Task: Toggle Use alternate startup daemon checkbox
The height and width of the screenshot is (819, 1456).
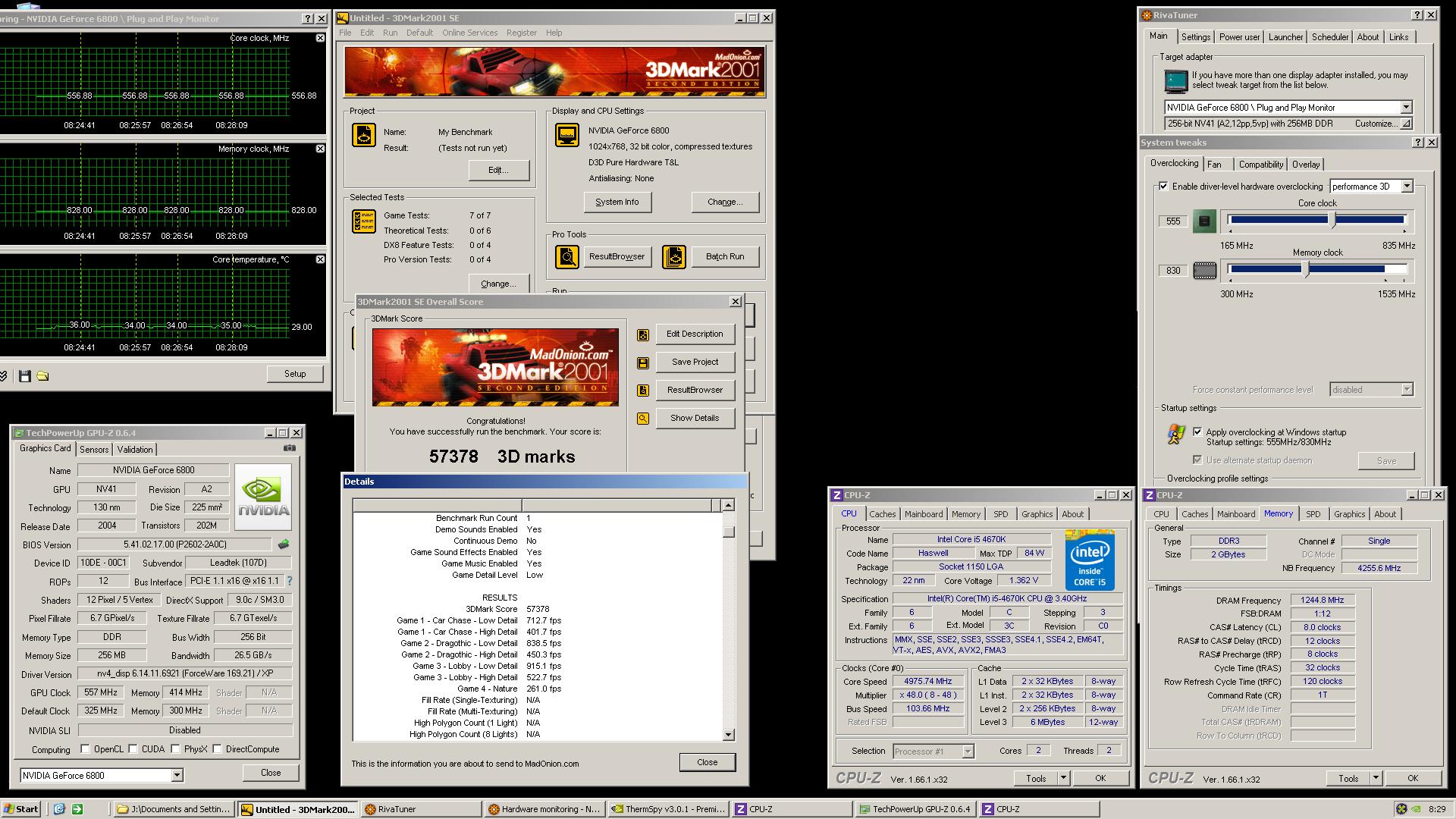Action: point(1197,460)
